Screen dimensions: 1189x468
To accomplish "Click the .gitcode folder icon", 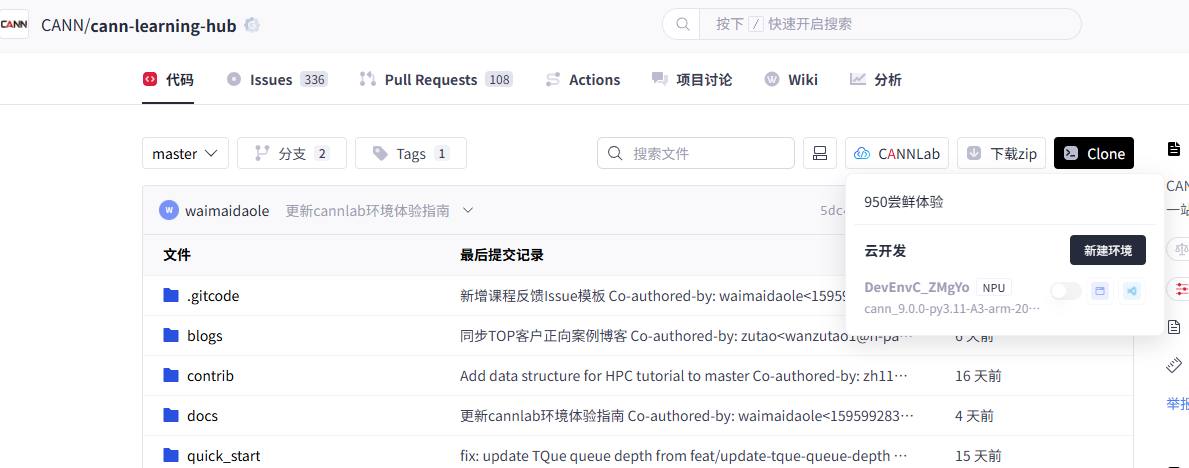I will (171, 295).
